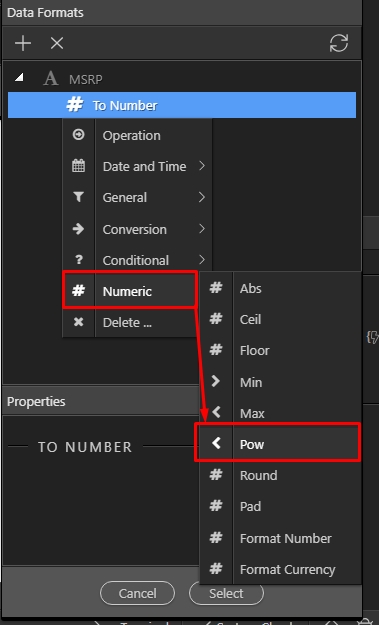Click the refresh icon in Data Formats toolbar
The height and width of the screenshot is (625, 379).
[339, 43]
